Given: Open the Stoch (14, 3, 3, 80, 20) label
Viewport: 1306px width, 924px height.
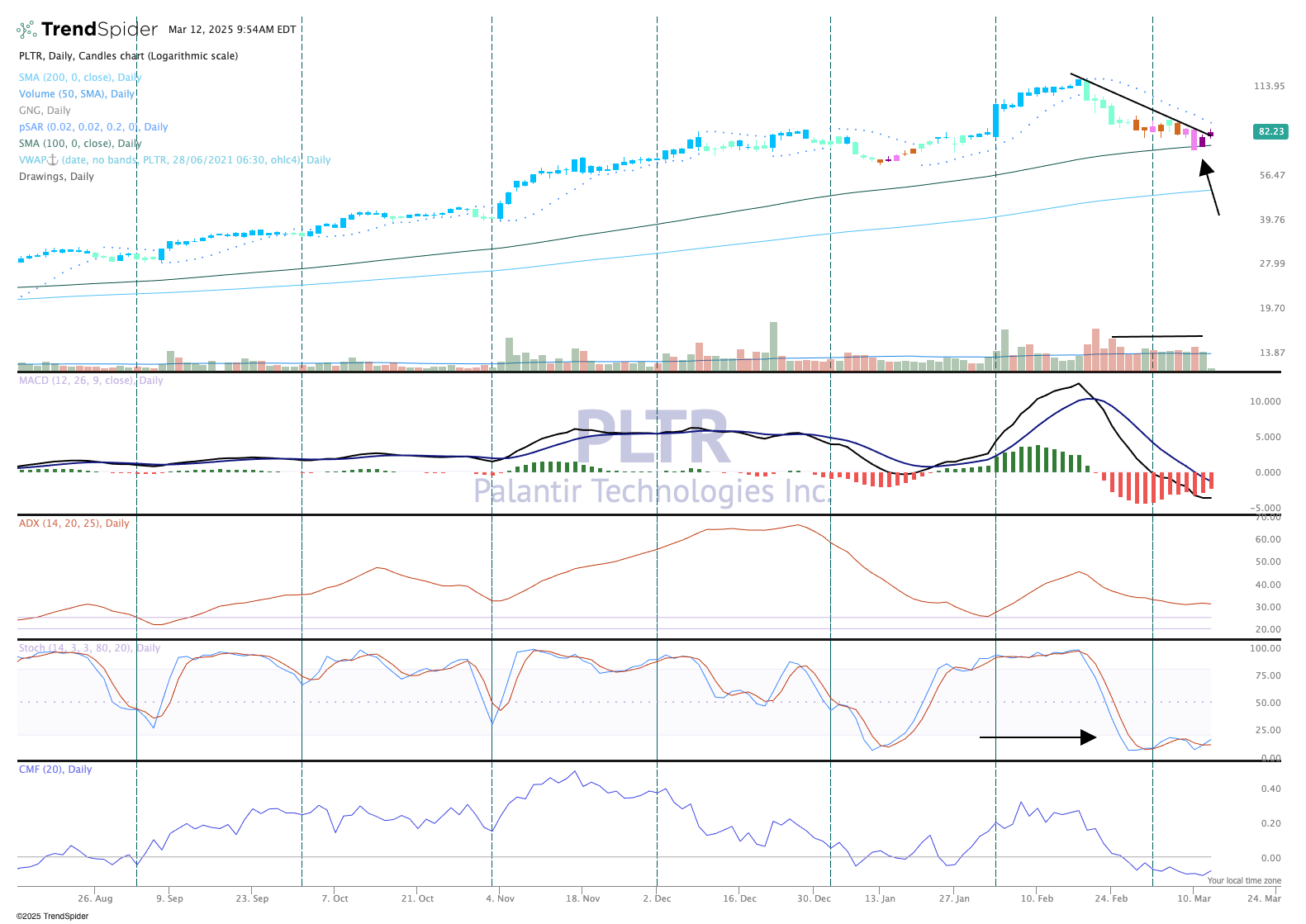Looking at the screenshot, I should 89,648.
